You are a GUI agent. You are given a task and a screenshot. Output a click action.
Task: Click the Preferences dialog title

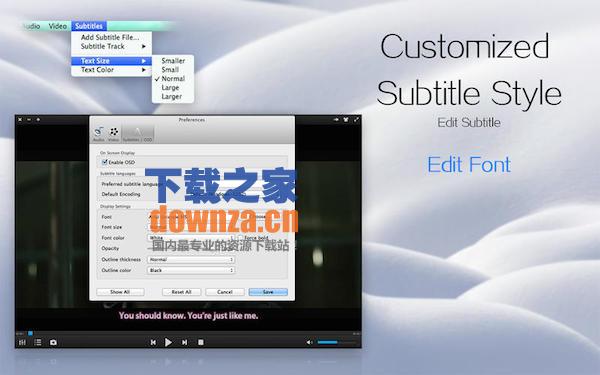(192, 120)
